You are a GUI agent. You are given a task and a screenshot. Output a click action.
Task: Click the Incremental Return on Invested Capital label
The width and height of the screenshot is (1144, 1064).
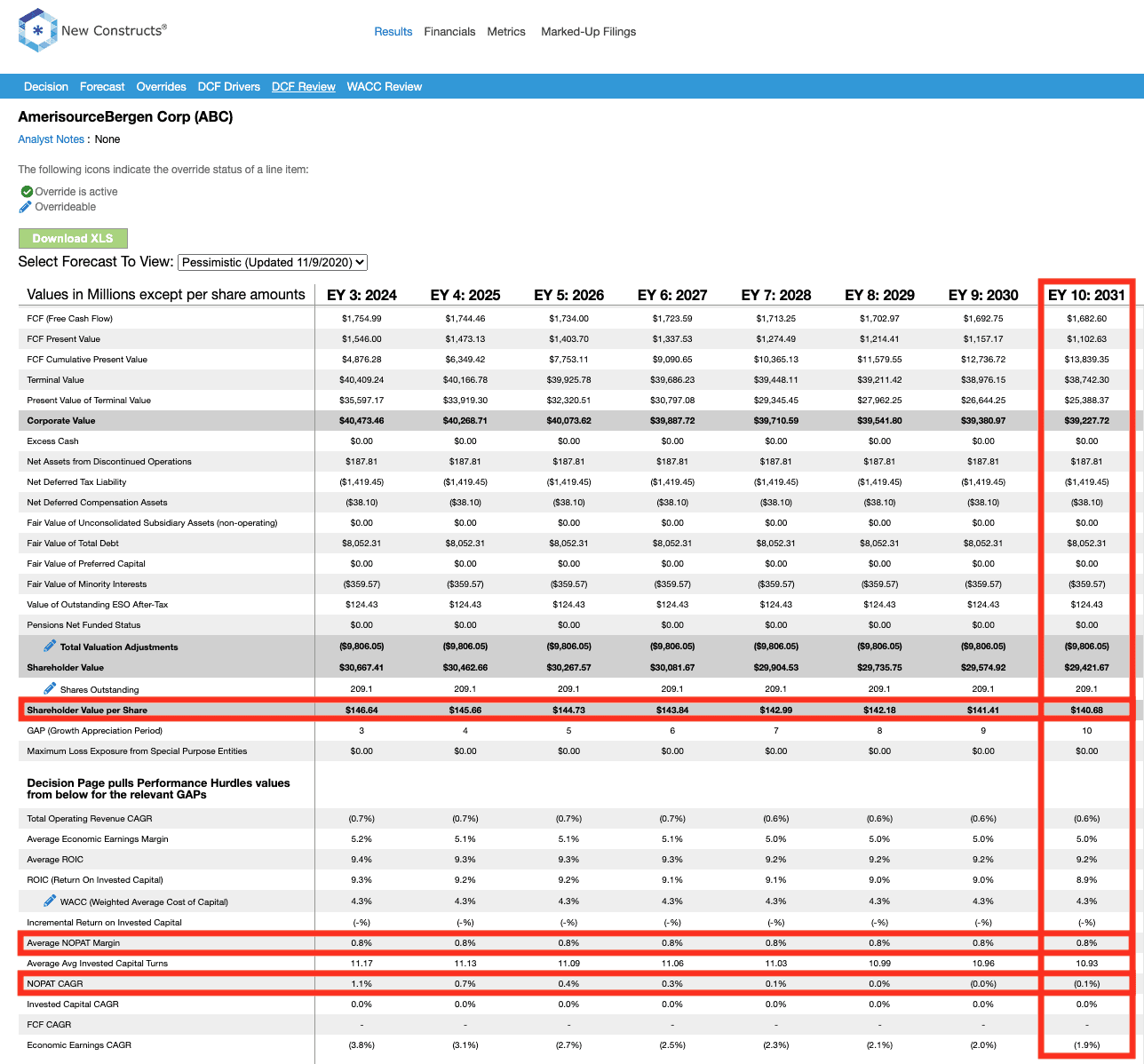104,922
